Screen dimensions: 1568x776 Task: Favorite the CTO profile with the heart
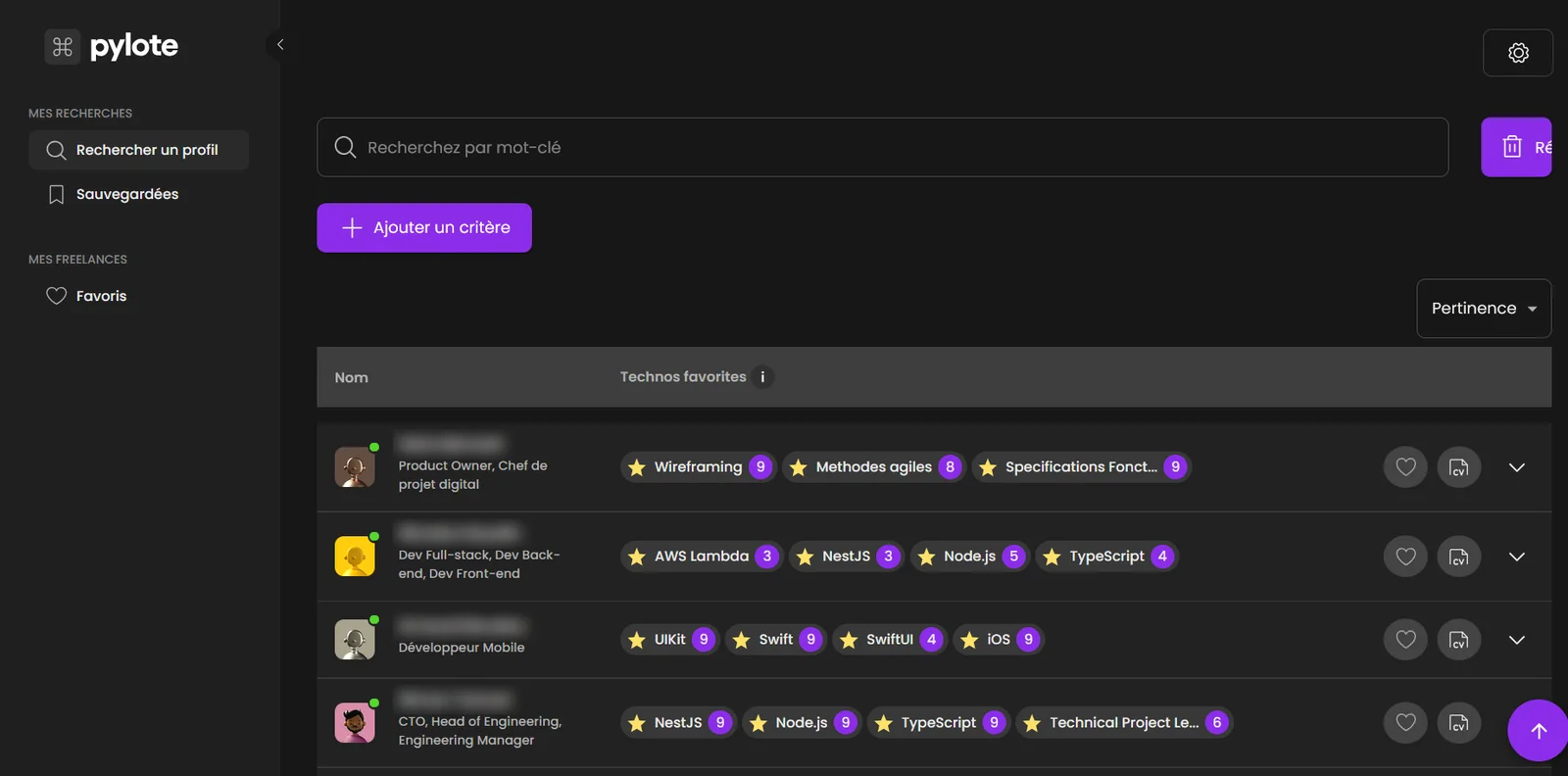1405,723
